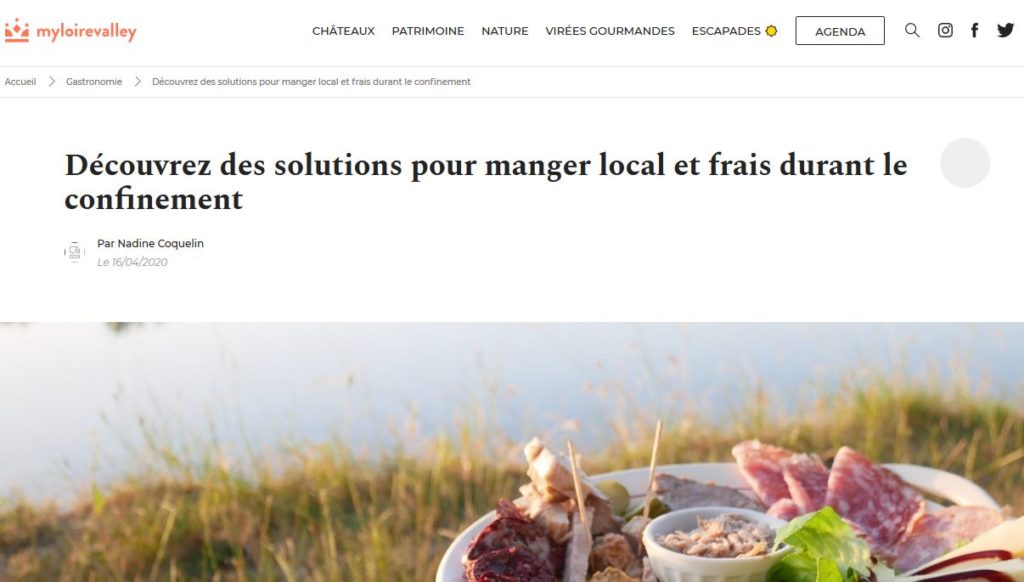Image resolution: width=1024 pixels, height=582 pixels.
Task: Go to the Escapades section
Action: click(726, 31)
